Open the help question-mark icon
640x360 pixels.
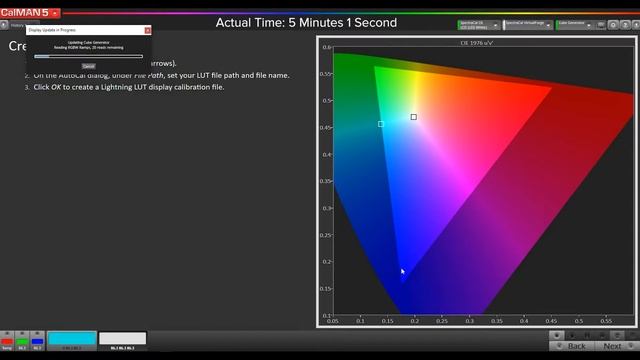click(625, 25)
